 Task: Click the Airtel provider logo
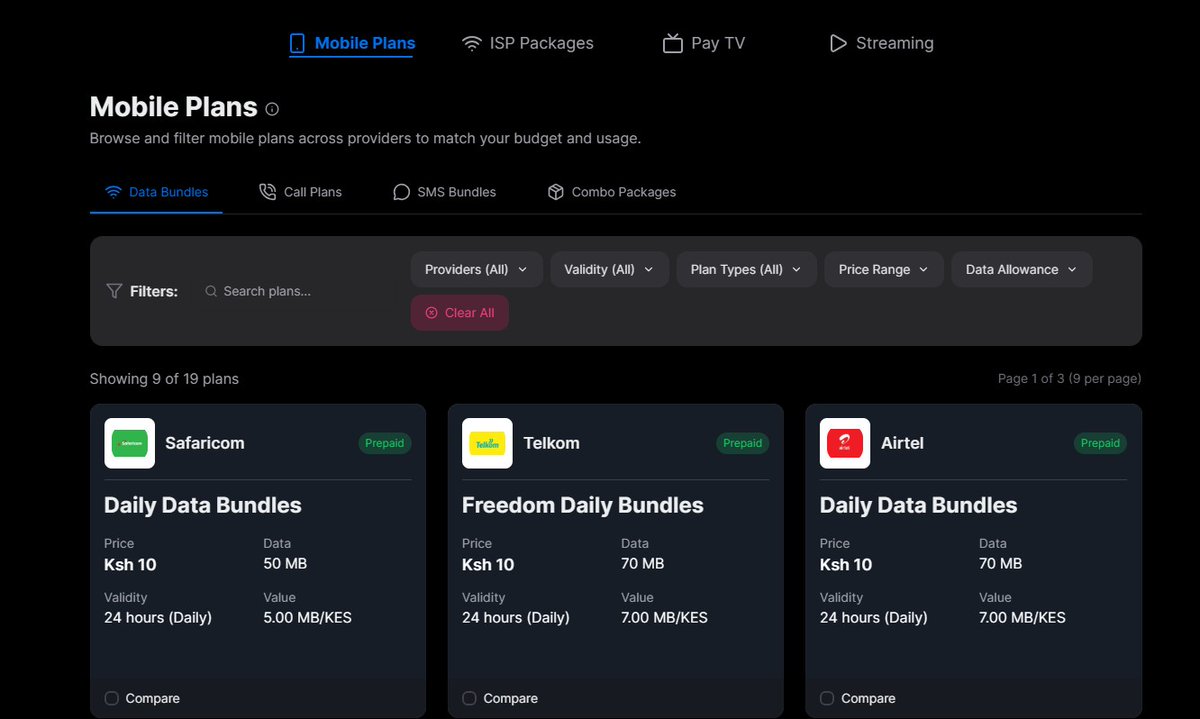point(845,443)
